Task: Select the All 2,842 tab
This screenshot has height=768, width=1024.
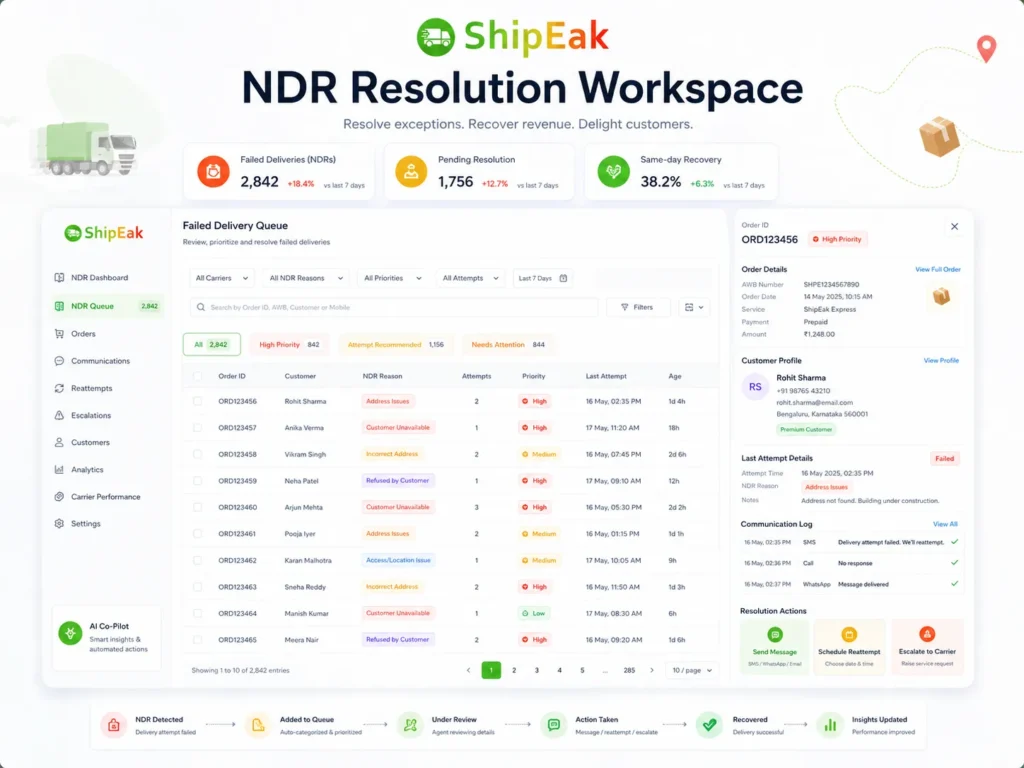Action: [x=212, y=345]
